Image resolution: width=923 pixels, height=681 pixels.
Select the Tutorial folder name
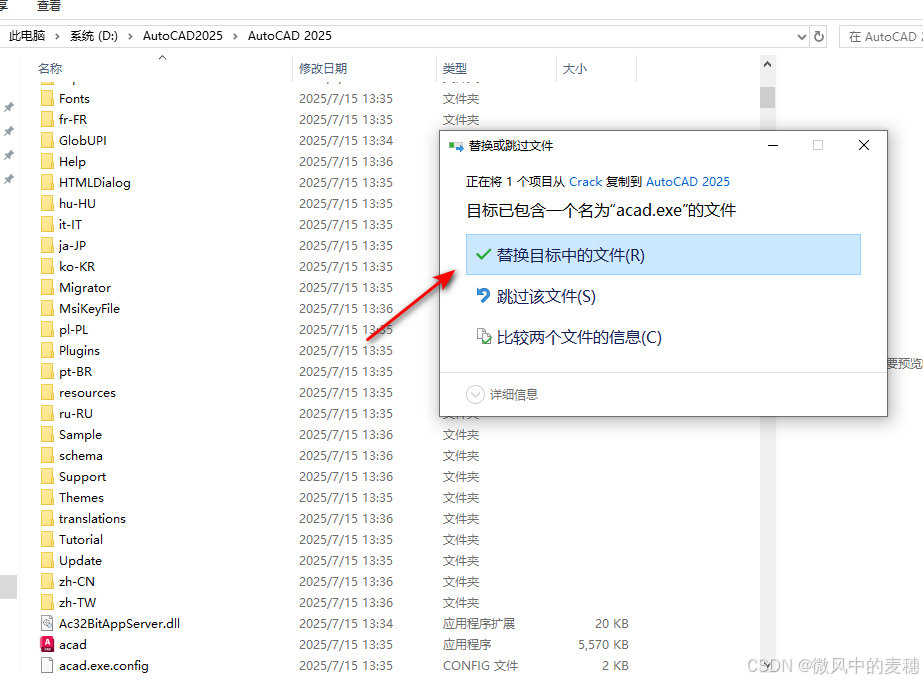(x=81, y=540)
